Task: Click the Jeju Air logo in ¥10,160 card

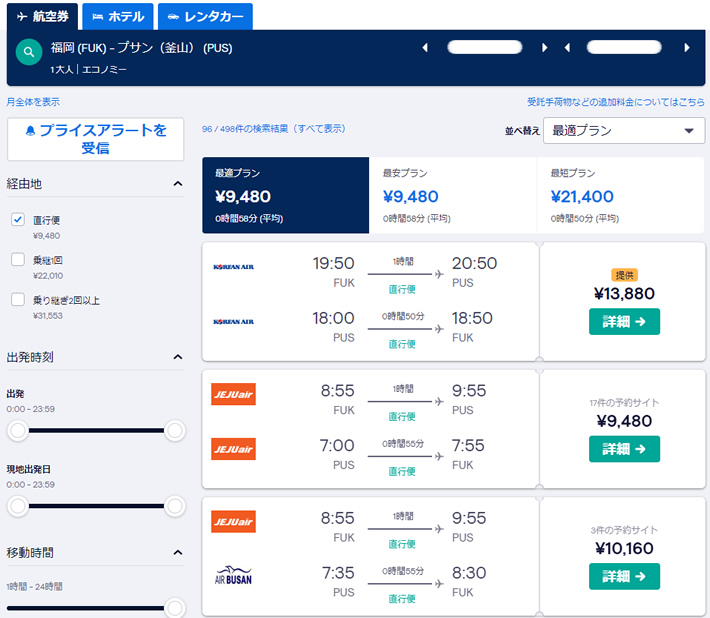Action: (233, 521)
